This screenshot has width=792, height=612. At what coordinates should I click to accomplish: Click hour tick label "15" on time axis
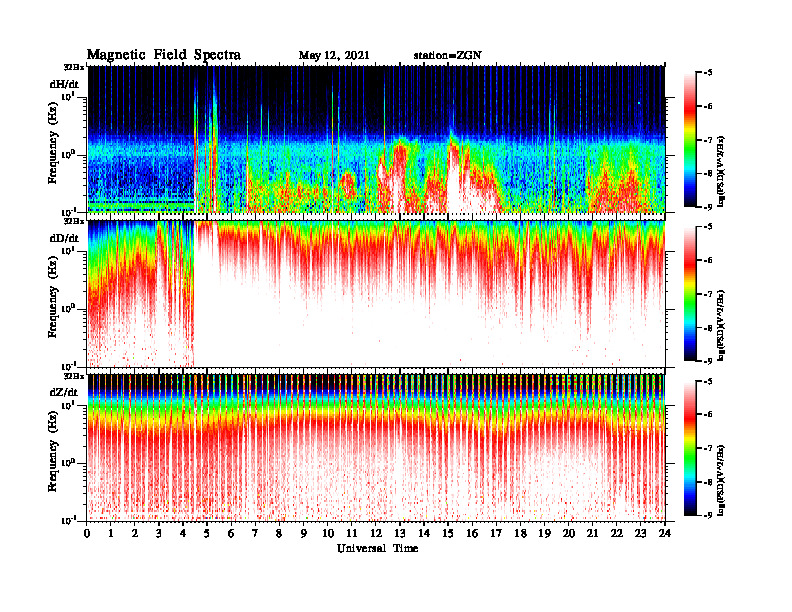tap(448, 534)
